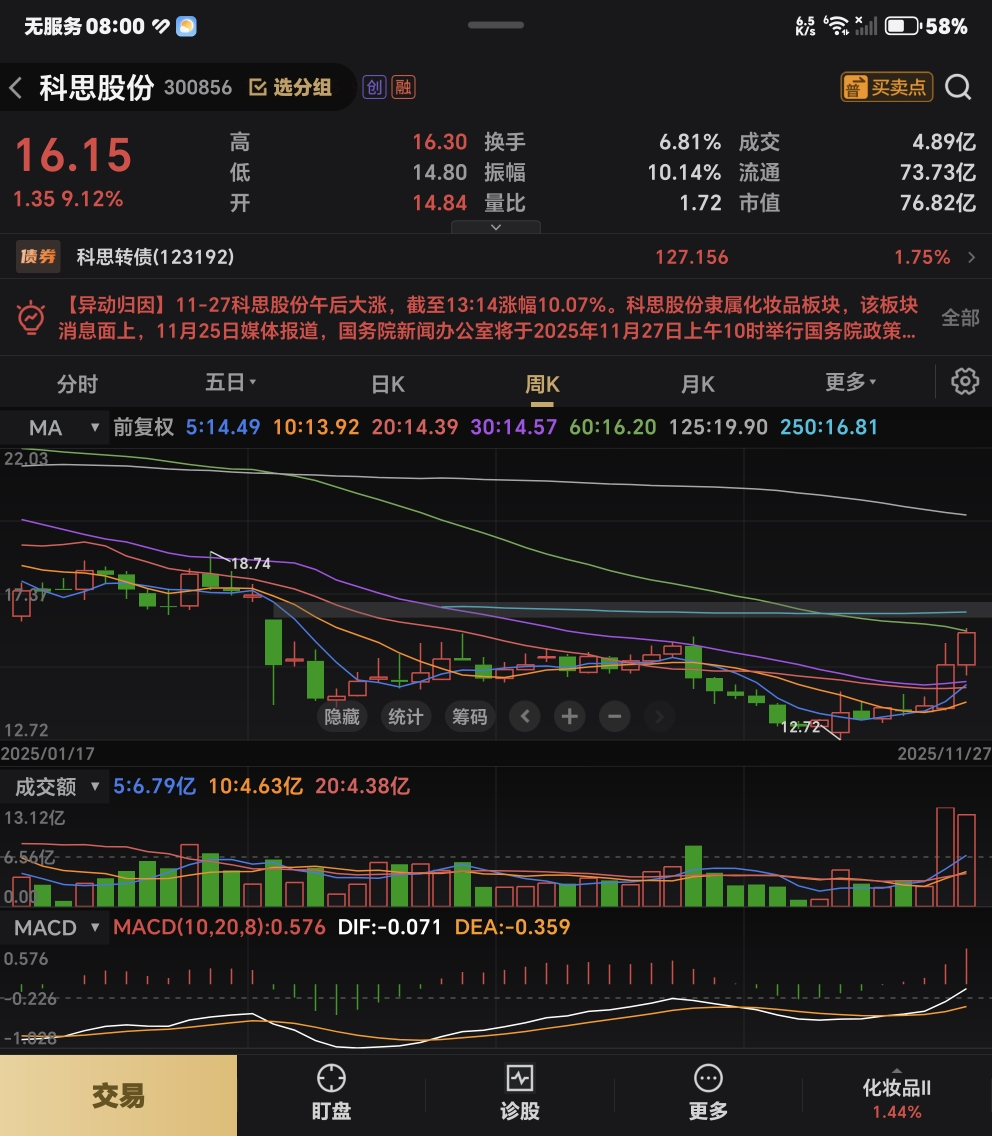Screen dimensions: 992x1136
Task: Toggle 前复权 price adjustment setting
Action: point(143,427)
